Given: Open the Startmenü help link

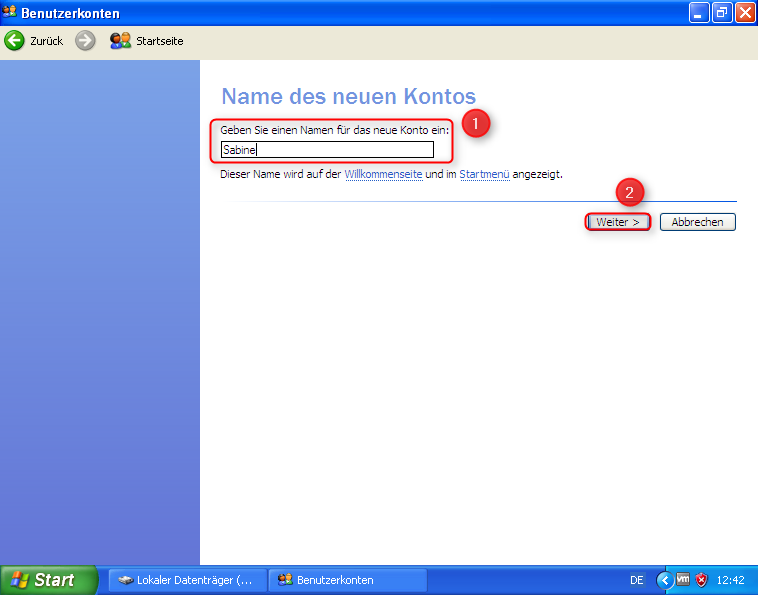Looking at the screenshot, I should pos(484,174).
